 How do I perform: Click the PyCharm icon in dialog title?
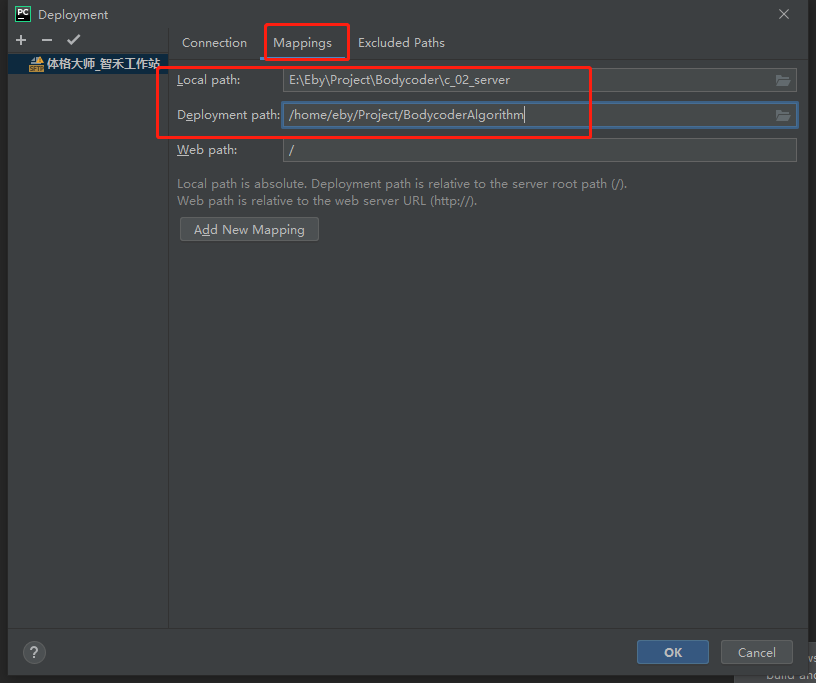(25, 14)
